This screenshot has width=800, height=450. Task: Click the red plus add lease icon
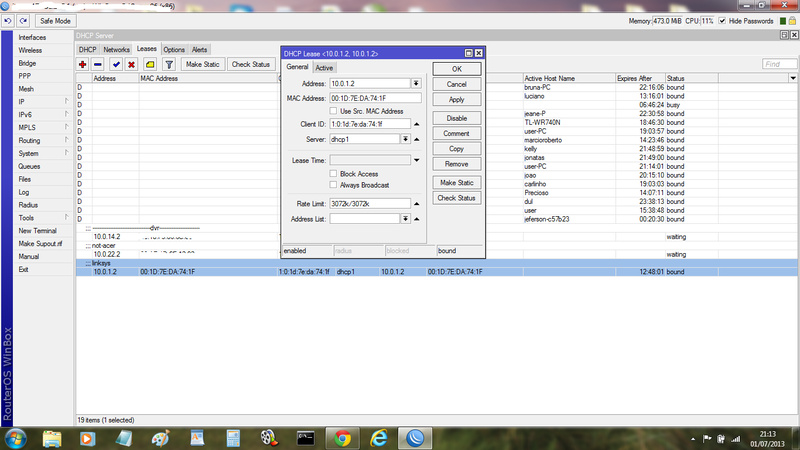point(82,64)
